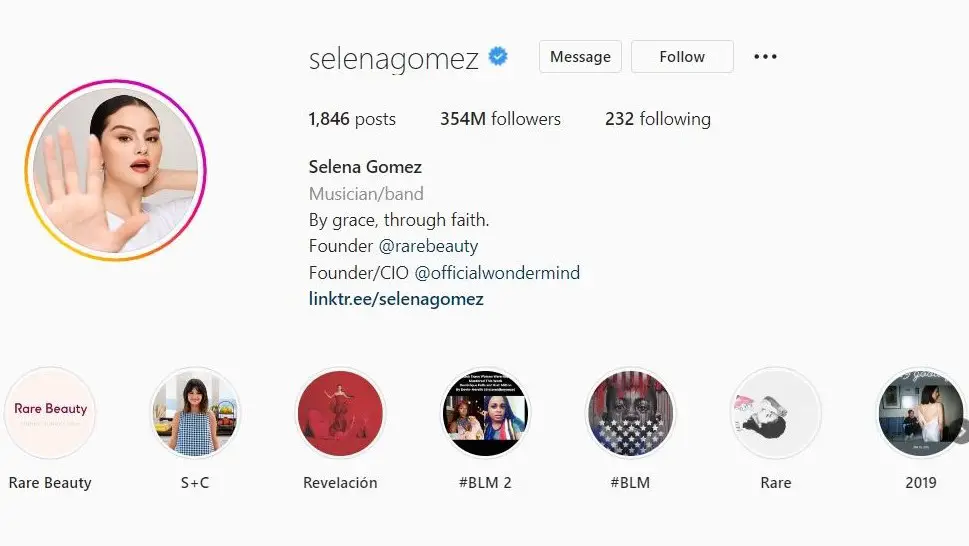Click the 1,846 posts count
Screen dimensions: 969x546
tap(352, 119)
